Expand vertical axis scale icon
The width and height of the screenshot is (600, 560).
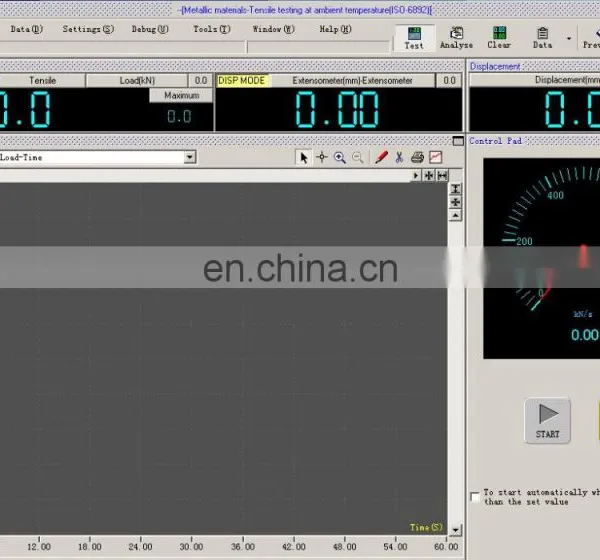455,189
